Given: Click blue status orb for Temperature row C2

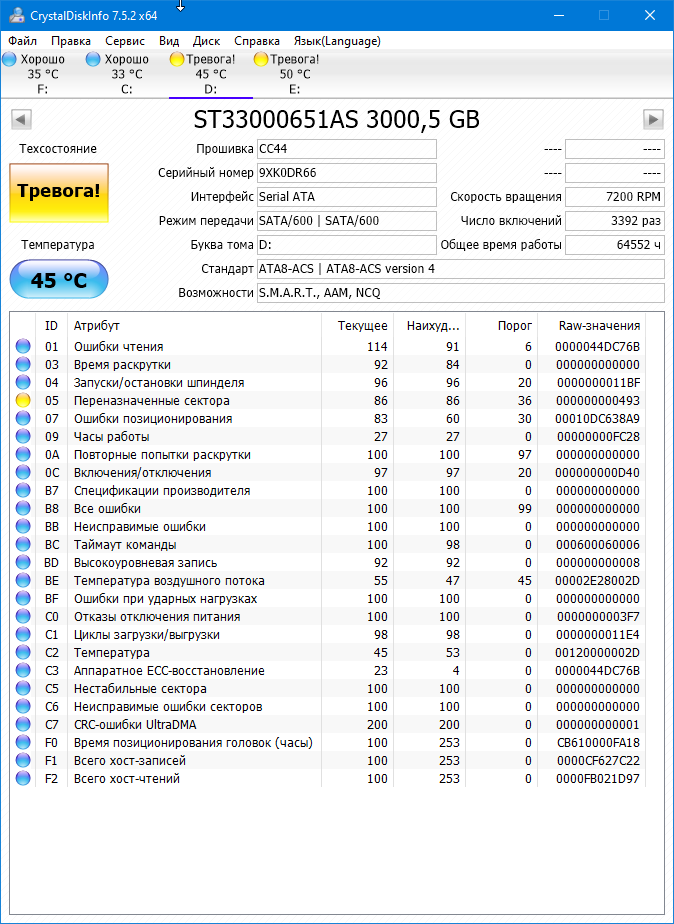Looking at the screenshot, I should coord(23,653).
